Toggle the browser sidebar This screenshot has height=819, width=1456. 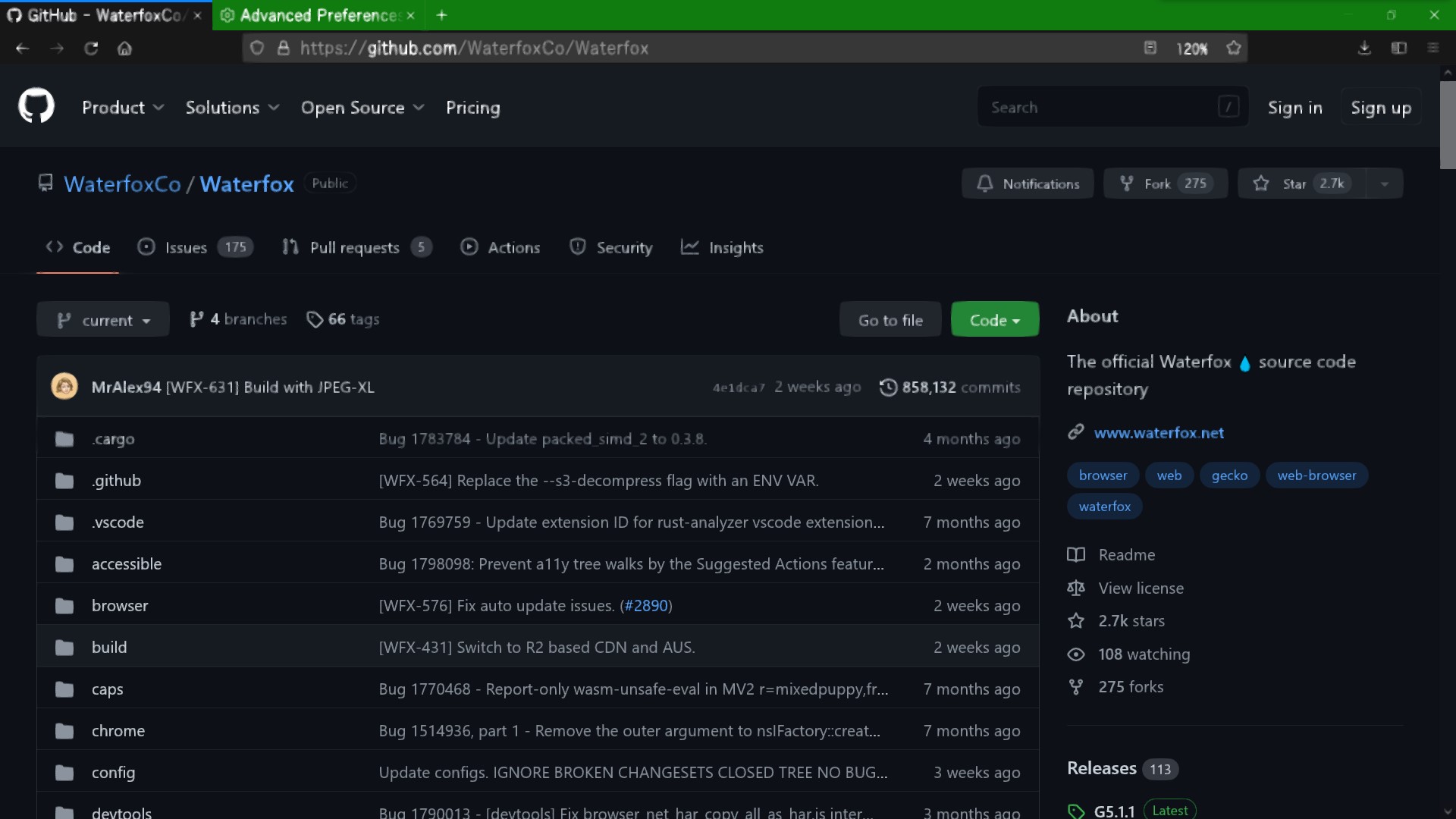click(1398, 48)
